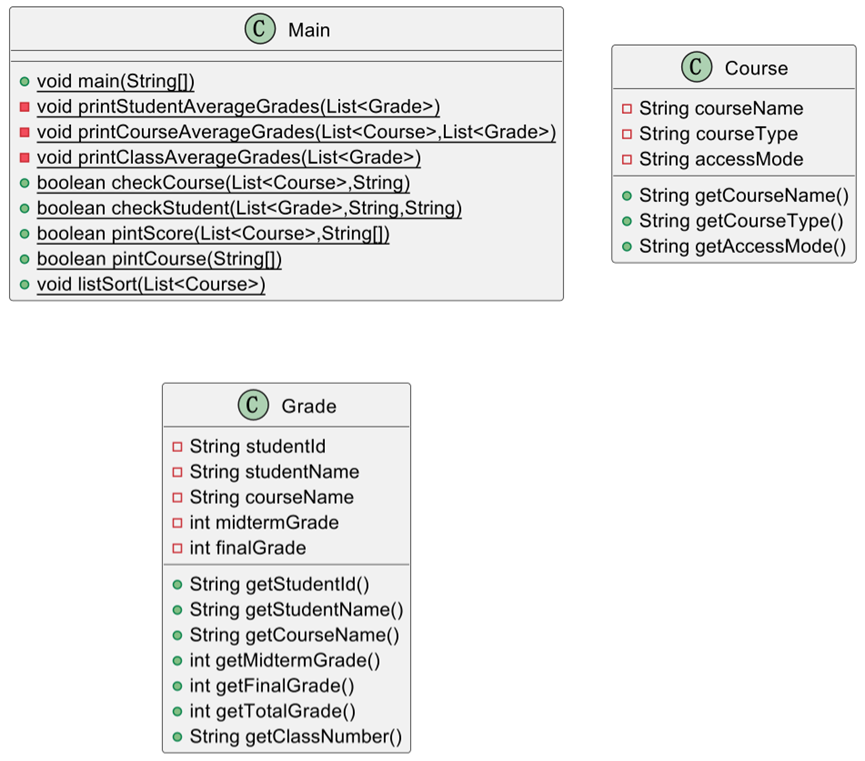The width and height of the screenshot is (865, 761).
Task: Select the Main class title
Action: click(309, 30)
